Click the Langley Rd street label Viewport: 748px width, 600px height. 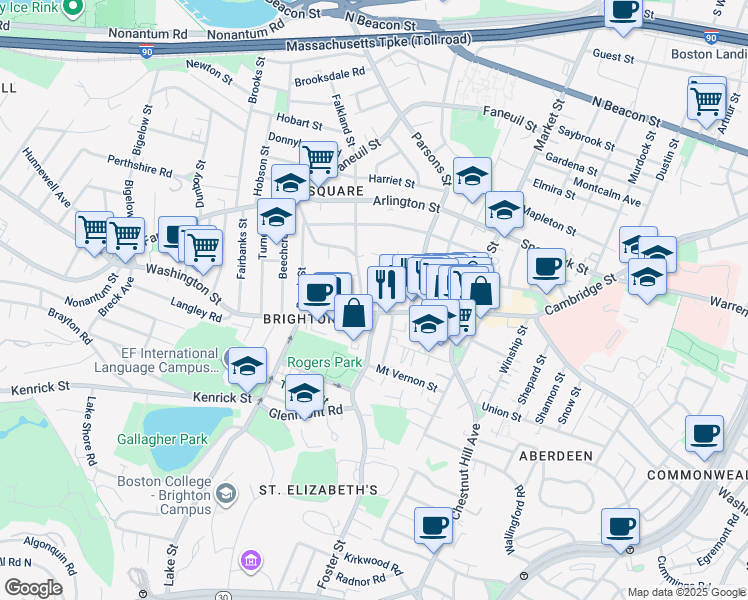point(196,310)
